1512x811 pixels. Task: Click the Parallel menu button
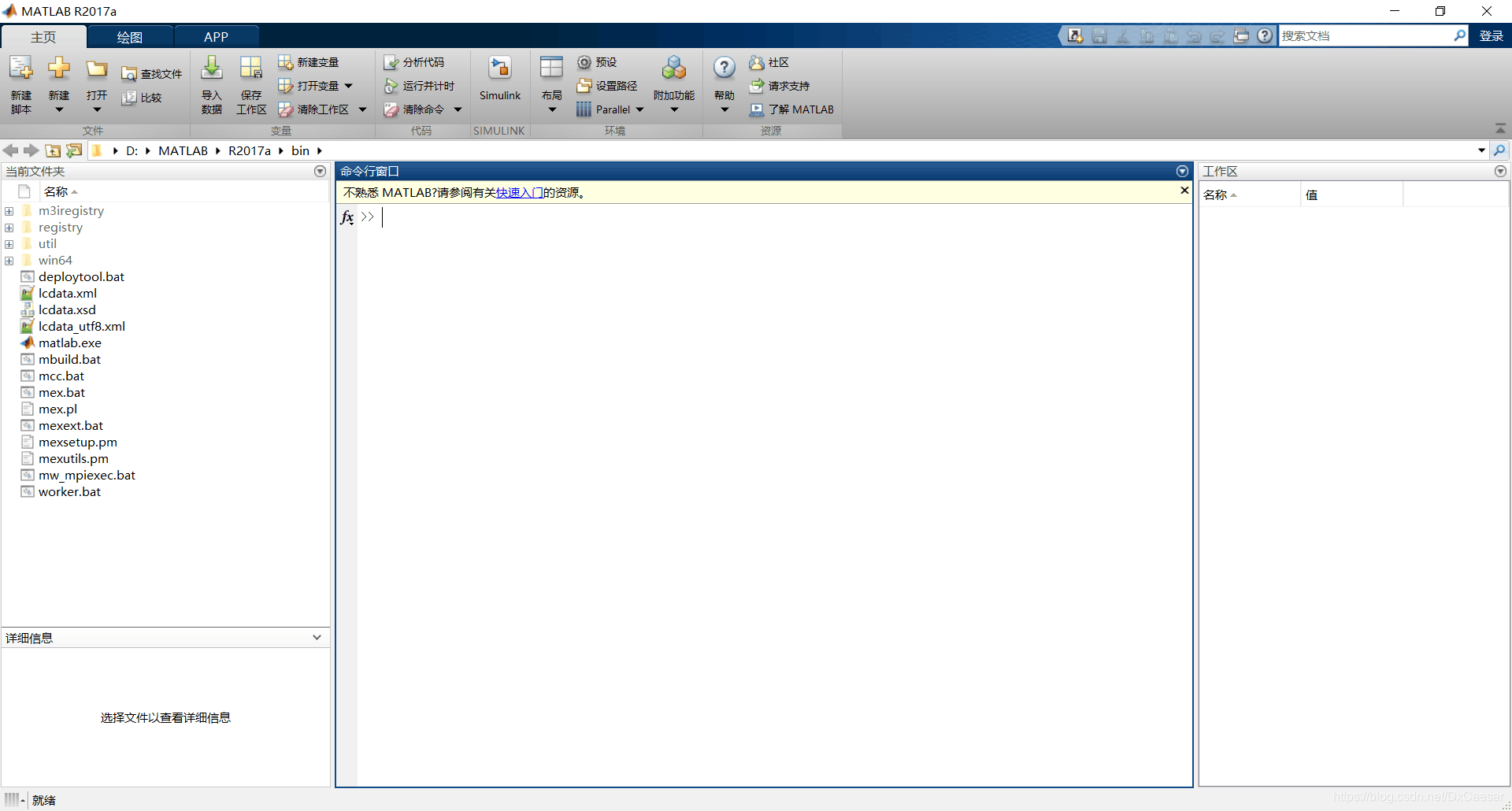pos(610,109)
